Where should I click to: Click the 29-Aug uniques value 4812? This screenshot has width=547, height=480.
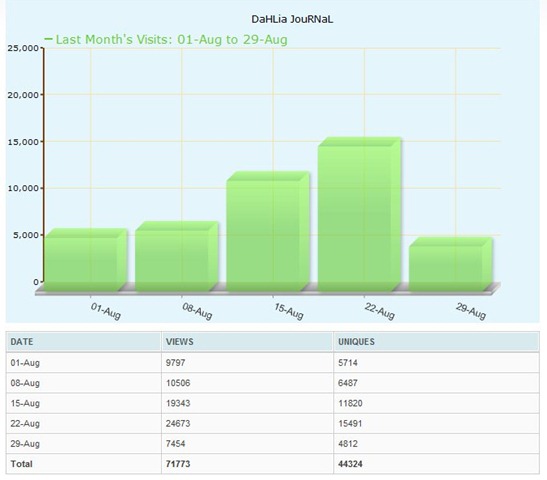(348, 444)
